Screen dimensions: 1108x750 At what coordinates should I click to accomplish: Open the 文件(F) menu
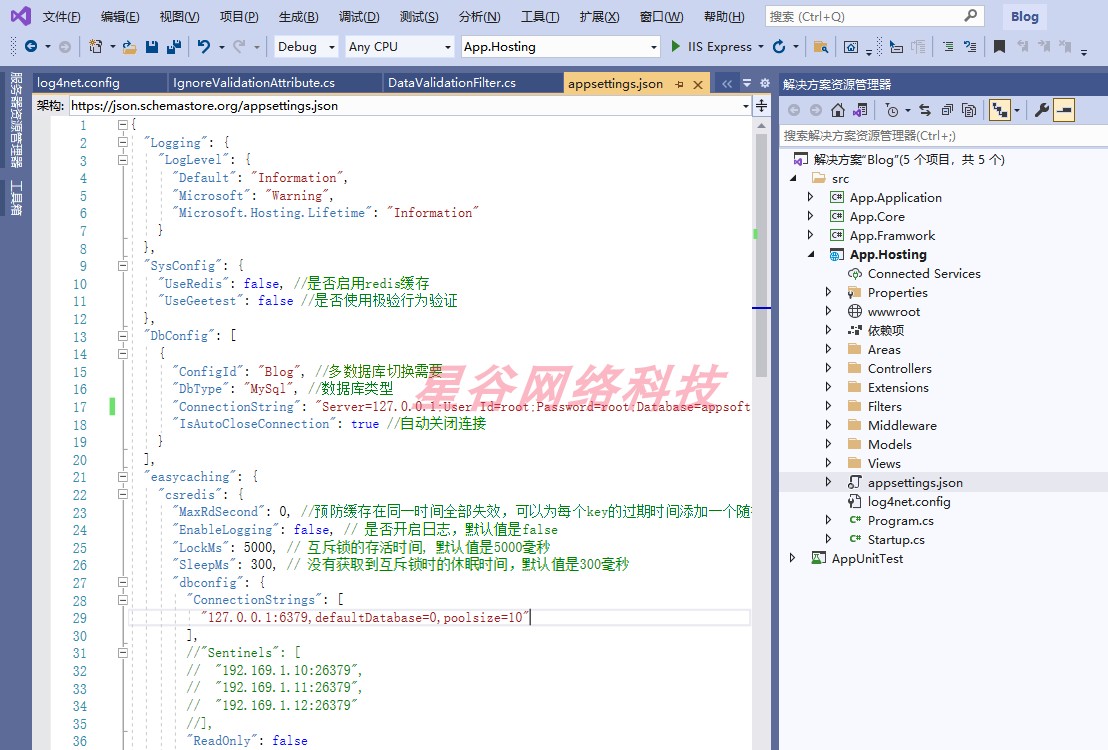tap(61, 16)
